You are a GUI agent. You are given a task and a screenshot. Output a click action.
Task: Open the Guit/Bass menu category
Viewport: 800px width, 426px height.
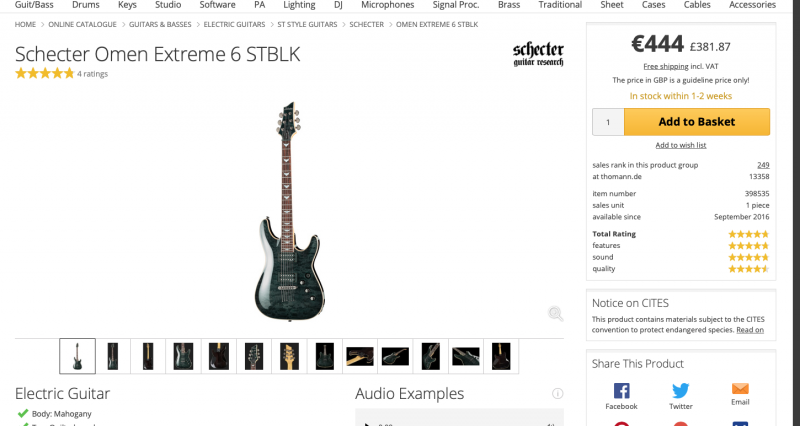click(34, 5)
